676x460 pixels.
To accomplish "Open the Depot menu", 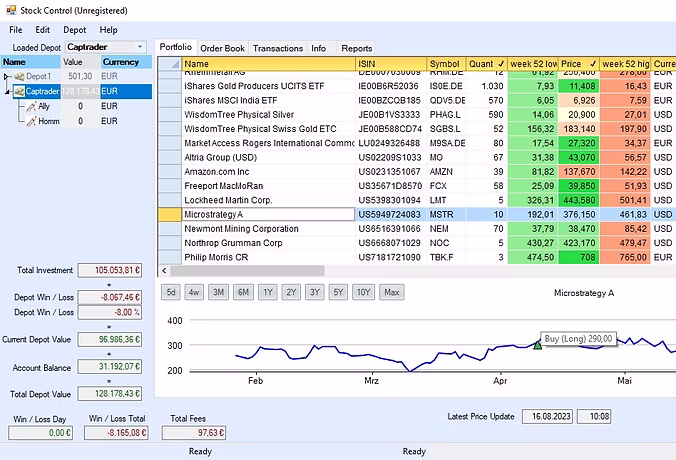I will 75,30.
